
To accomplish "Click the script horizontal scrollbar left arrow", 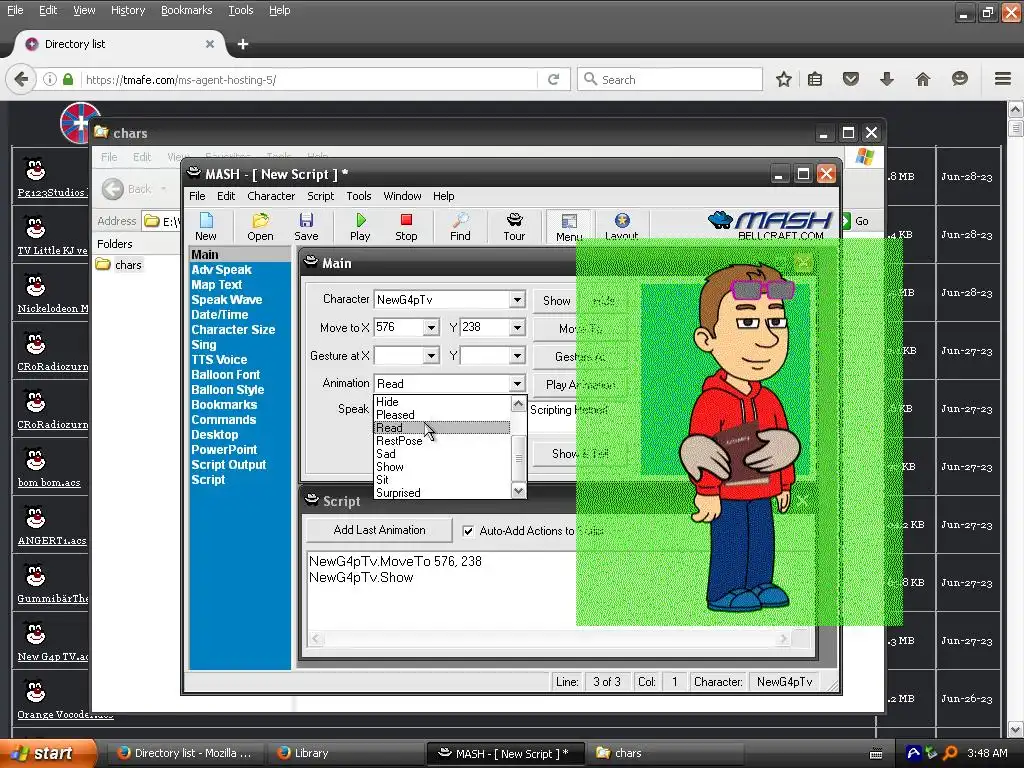I will click(316, 639).
